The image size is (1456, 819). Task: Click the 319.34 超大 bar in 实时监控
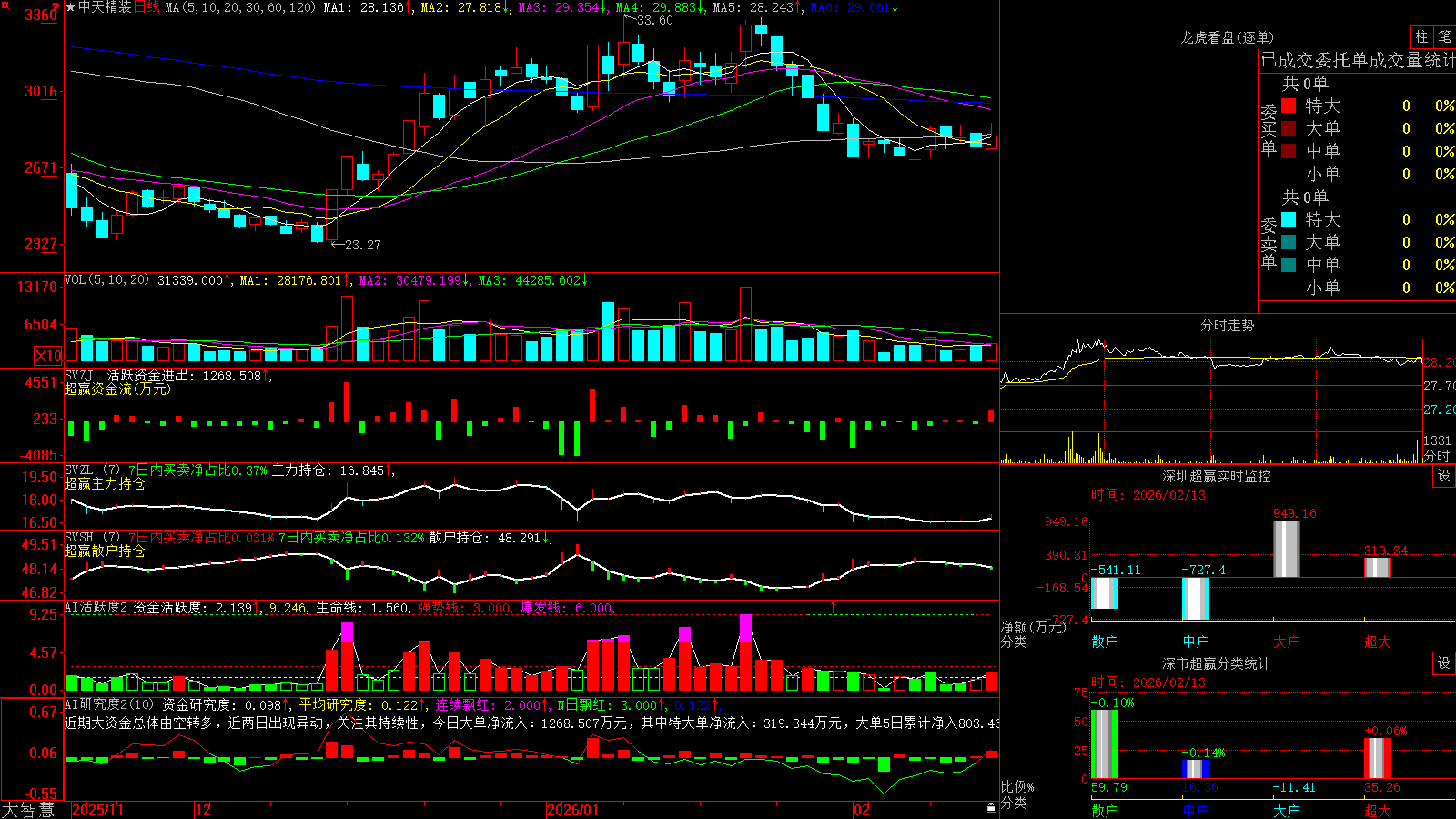point(1377,567)
